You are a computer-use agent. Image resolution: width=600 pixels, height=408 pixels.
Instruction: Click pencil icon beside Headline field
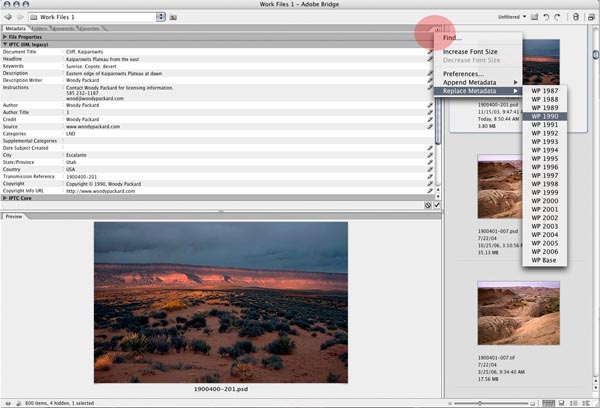pos(430,58)
